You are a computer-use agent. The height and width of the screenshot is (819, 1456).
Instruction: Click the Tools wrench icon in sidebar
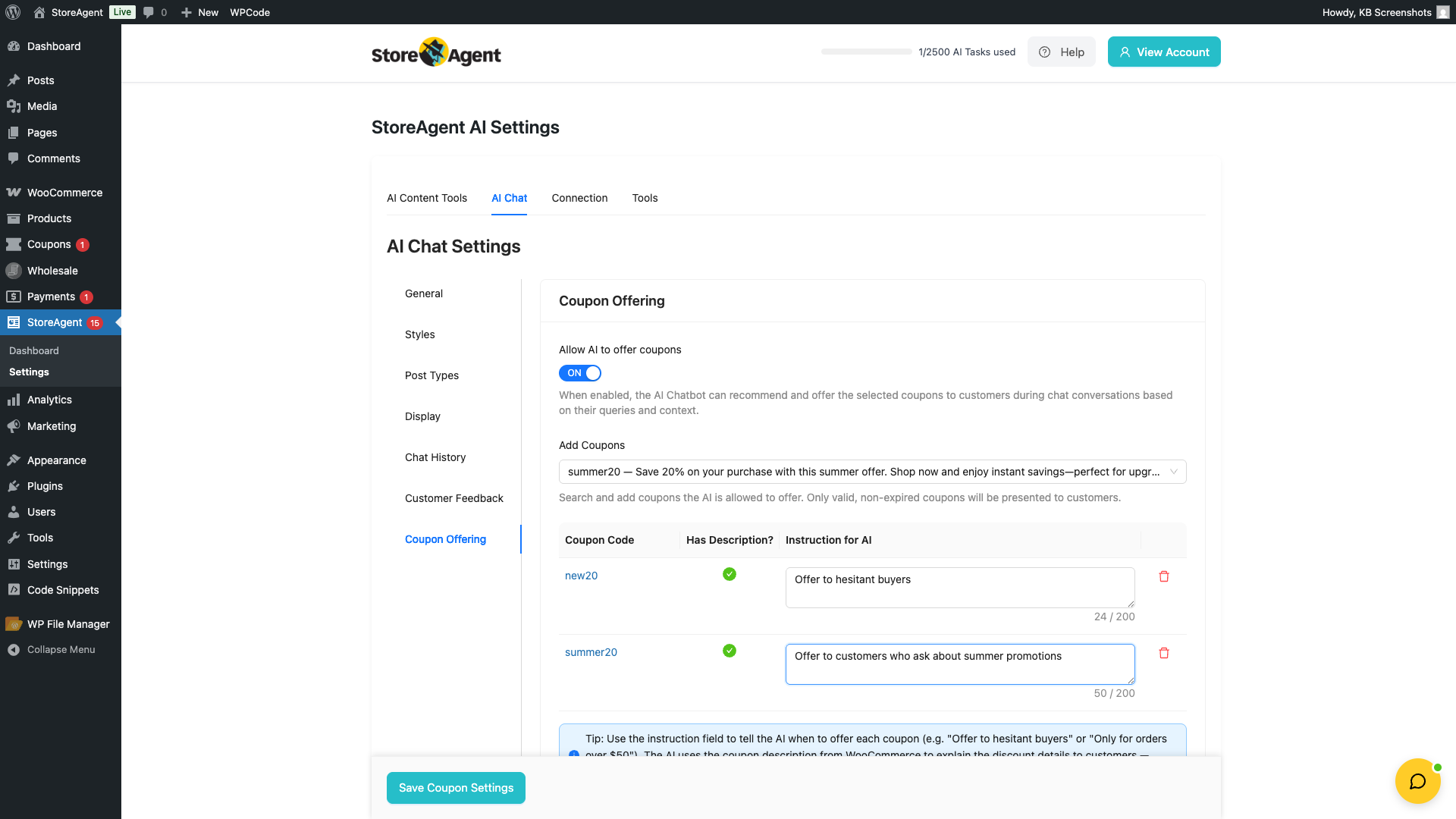(14, 538)
